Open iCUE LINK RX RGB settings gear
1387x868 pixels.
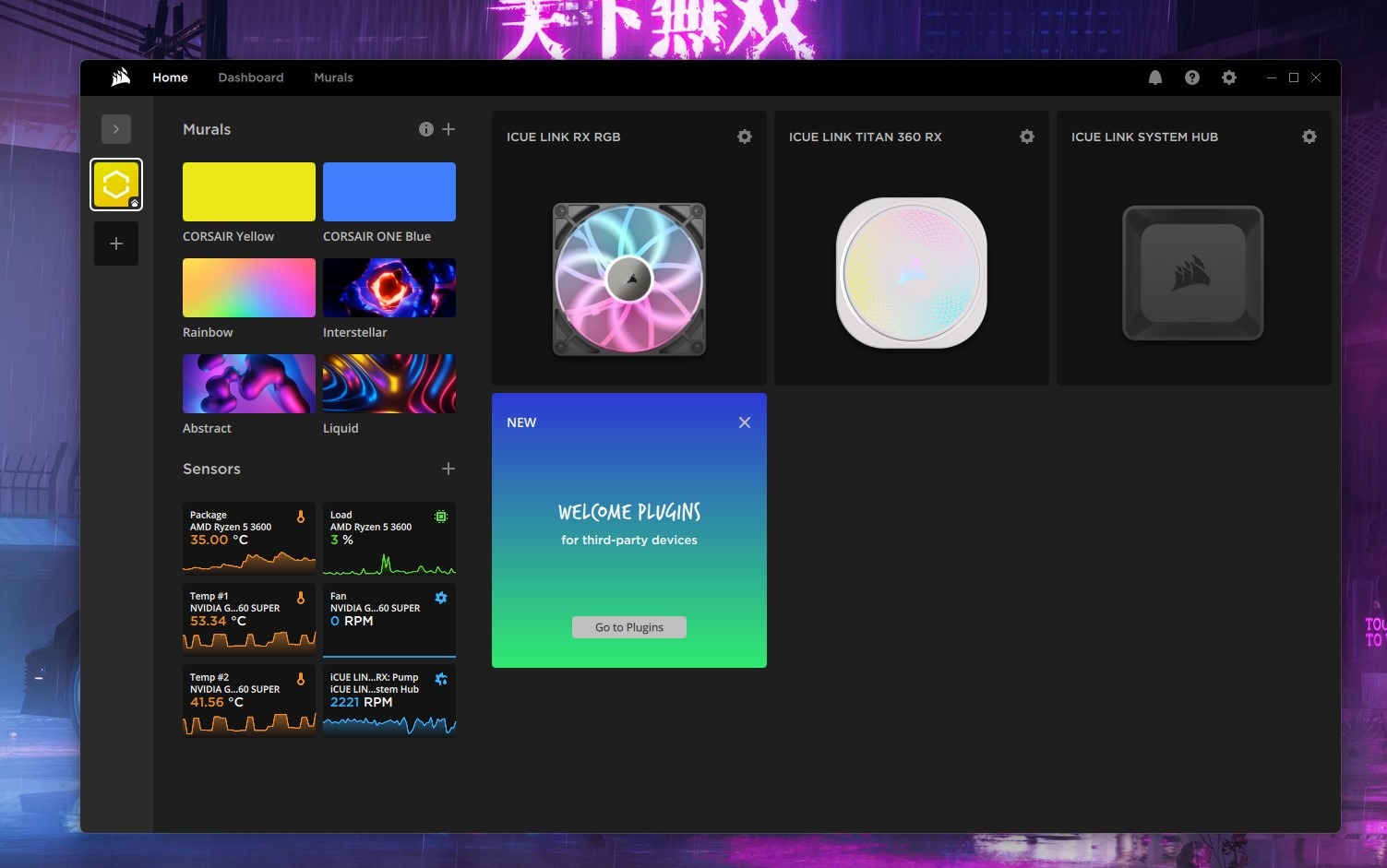point(744,137)
